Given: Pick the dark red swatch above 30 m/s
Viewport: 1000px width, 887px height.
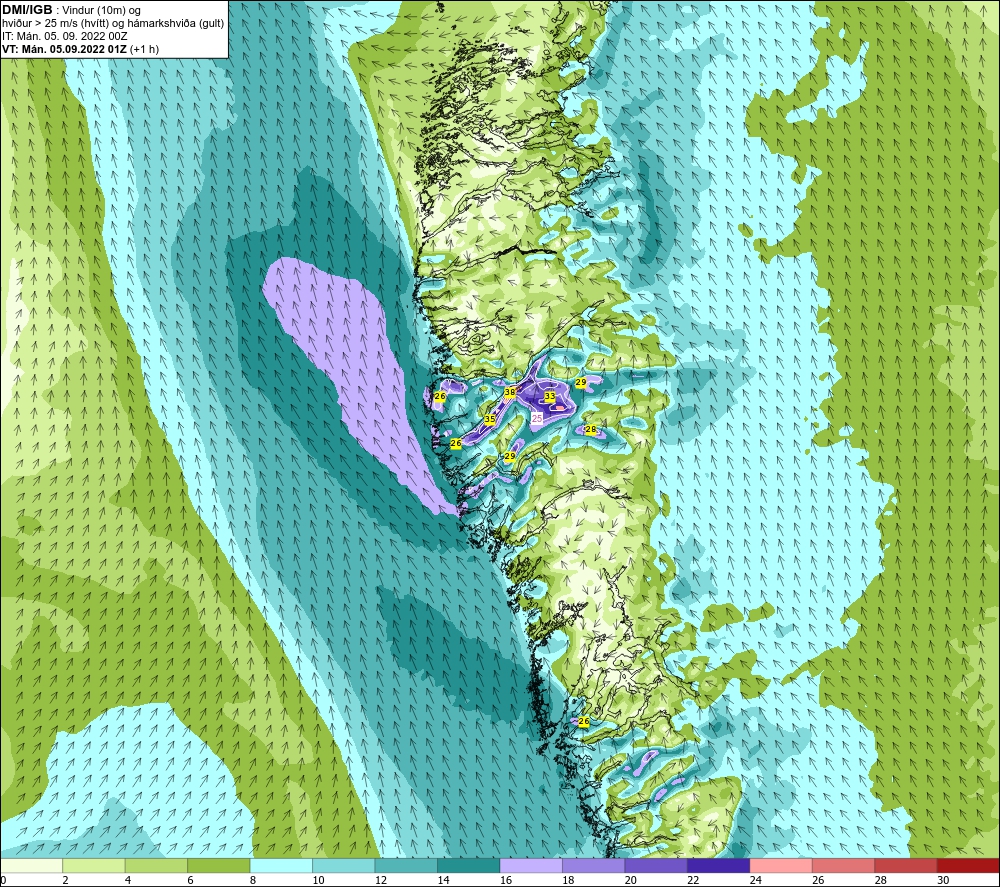Looking at the screenshot, I should click(969, 865).
